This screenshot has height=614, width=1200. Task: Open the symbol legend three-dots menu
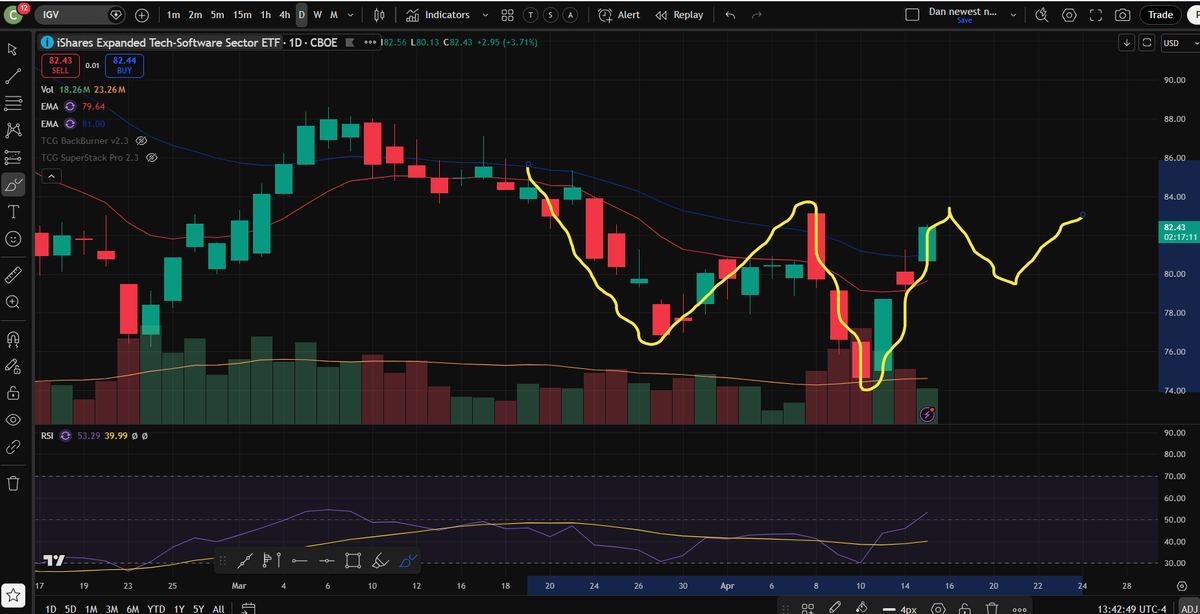tap(370, 43)
